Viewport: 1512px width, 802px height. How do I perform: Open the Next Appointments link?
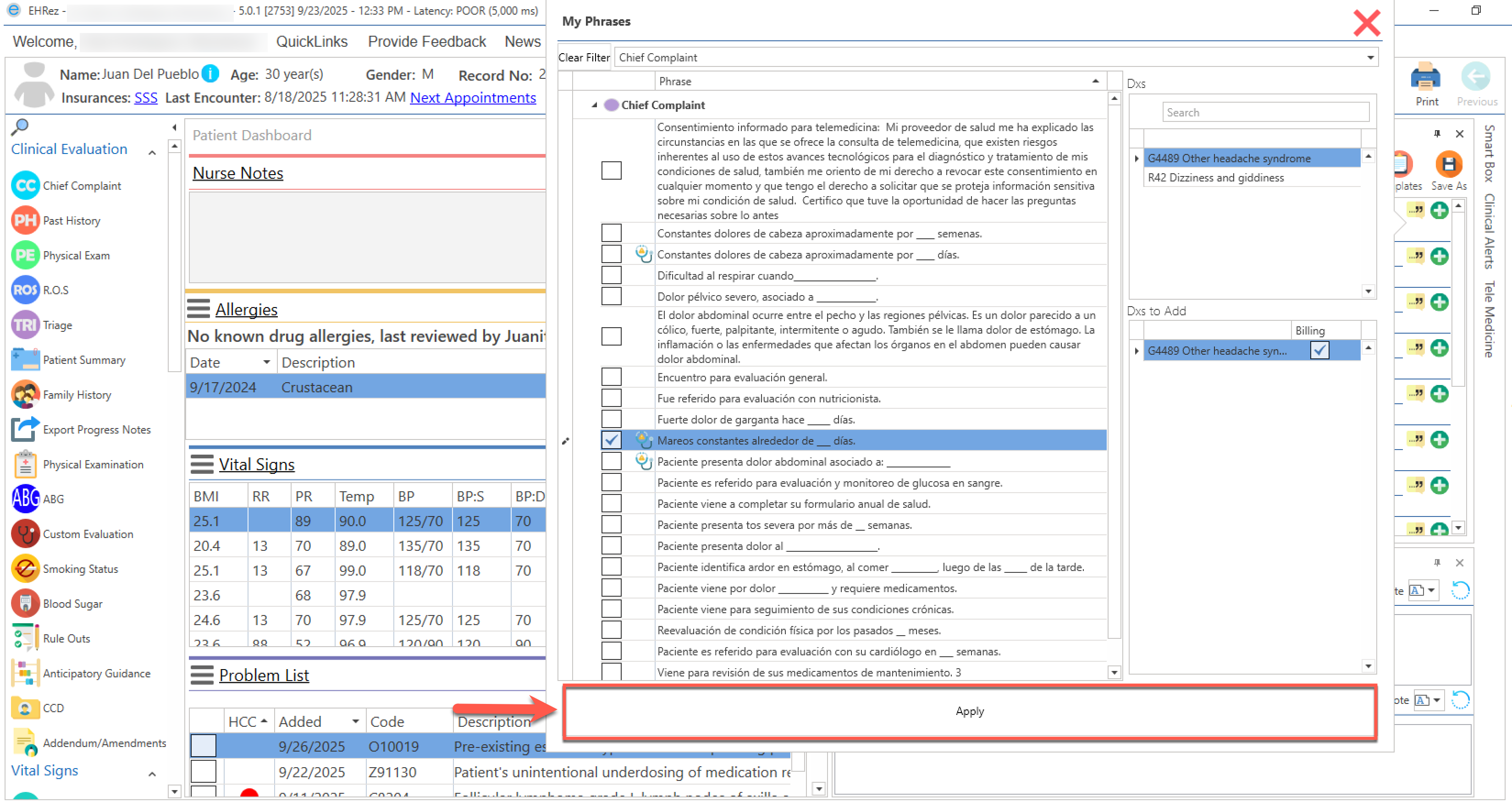coord(473,98)
